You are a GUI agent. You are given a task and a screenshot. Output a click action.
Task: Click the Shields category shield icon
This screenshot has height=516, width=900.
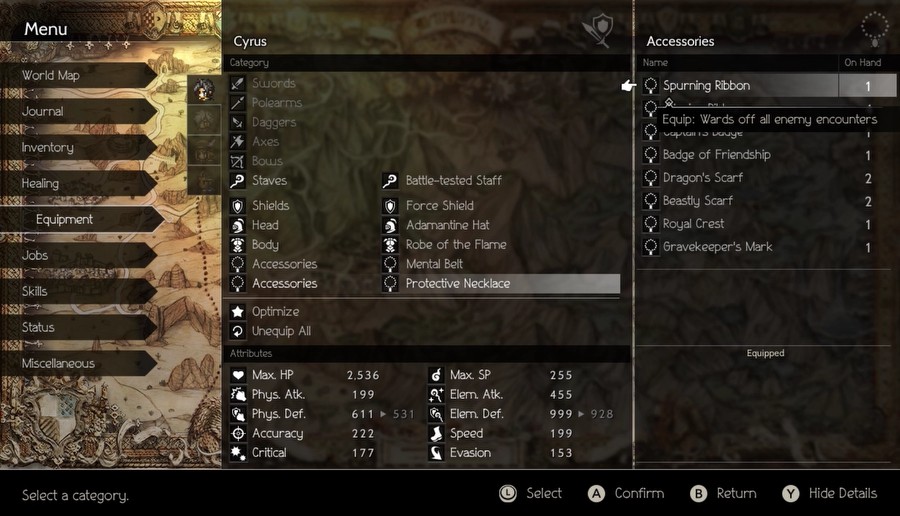pyautogui.click(x=238, y=206)
